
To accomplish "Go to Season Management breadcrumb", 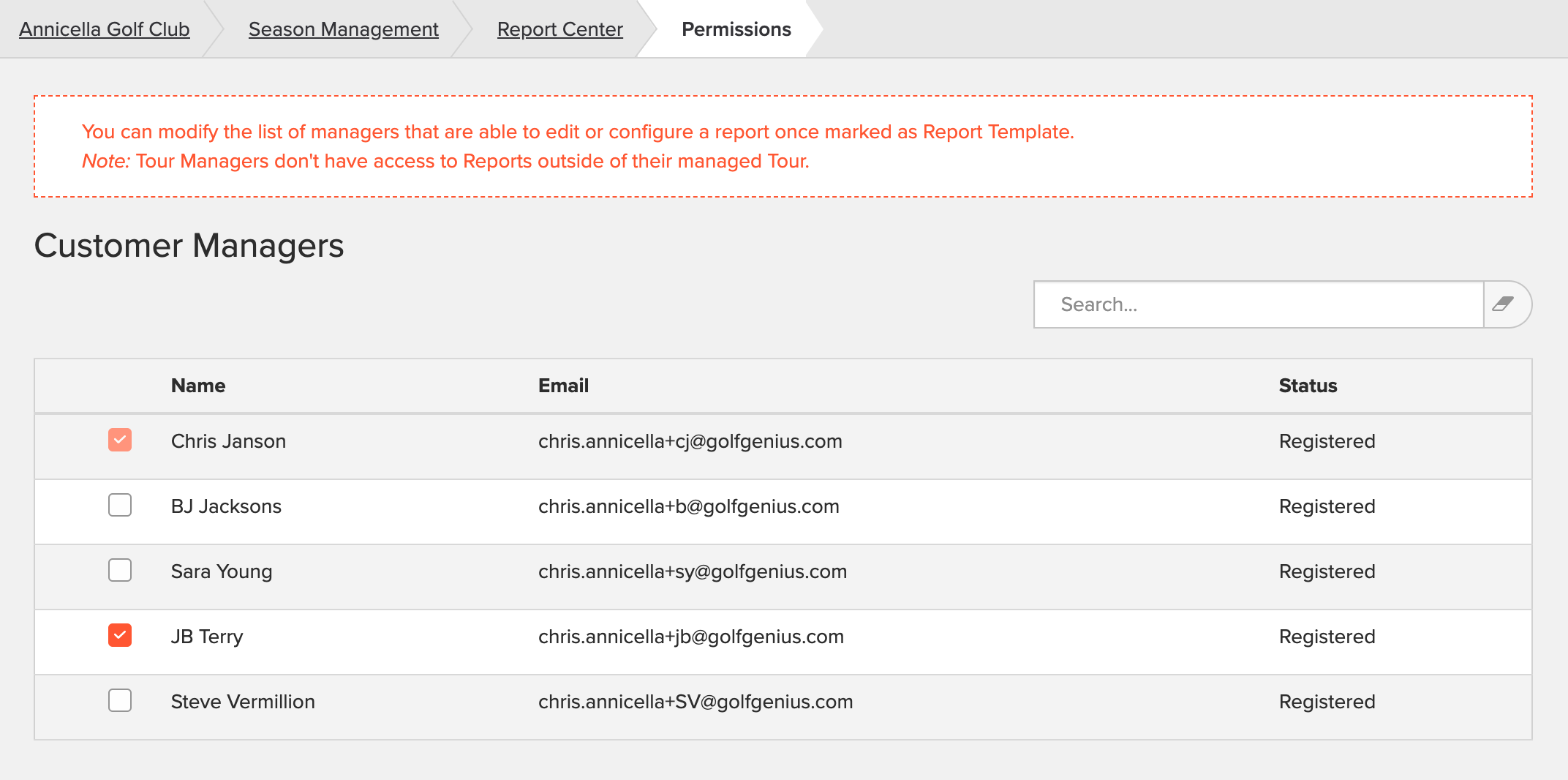I will 344,29.
